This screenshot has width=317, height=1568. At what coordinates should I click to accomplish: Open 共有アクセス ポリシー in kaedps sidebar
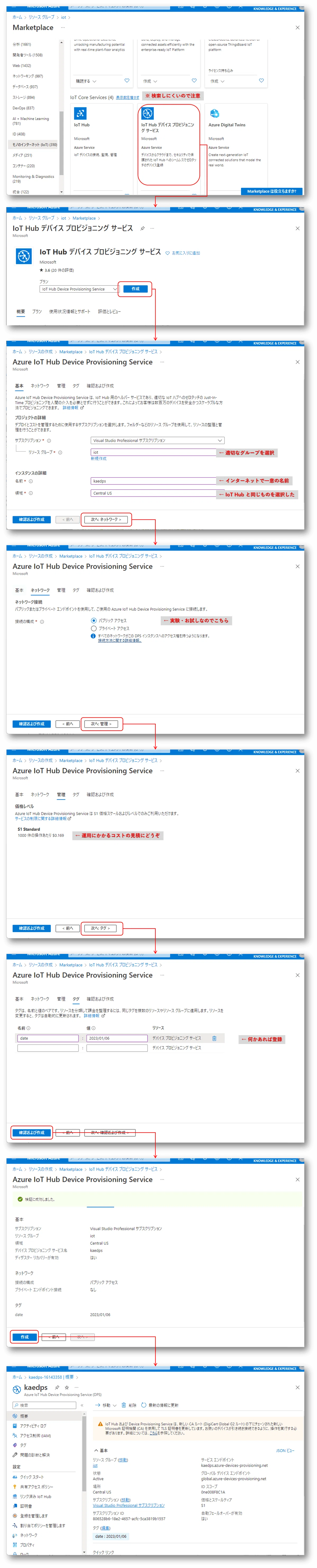[x=36, y=1486]
